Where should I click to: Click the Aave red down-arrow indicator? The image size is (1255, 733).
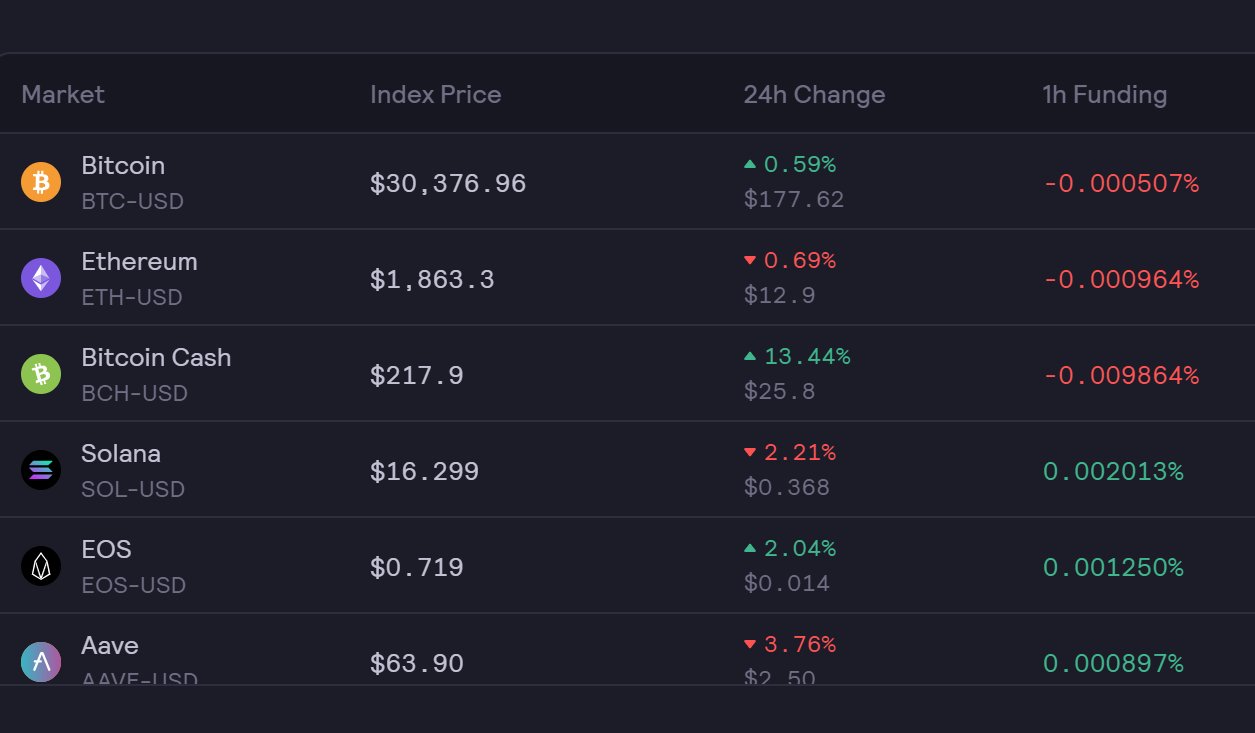tap(750, 645)
